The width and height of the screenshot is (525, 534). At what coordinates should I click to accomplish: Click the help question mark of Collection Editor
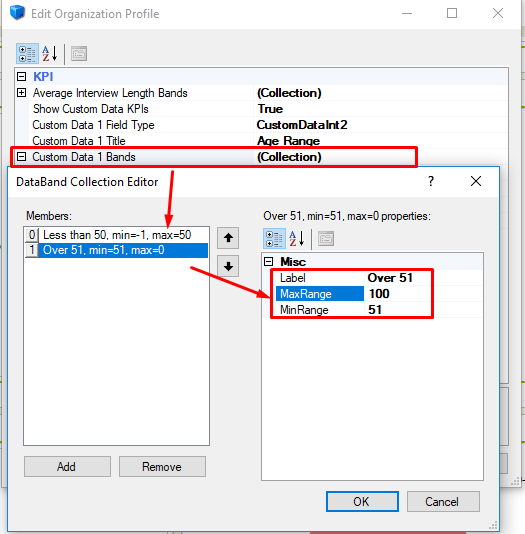[x=431, y=181]
